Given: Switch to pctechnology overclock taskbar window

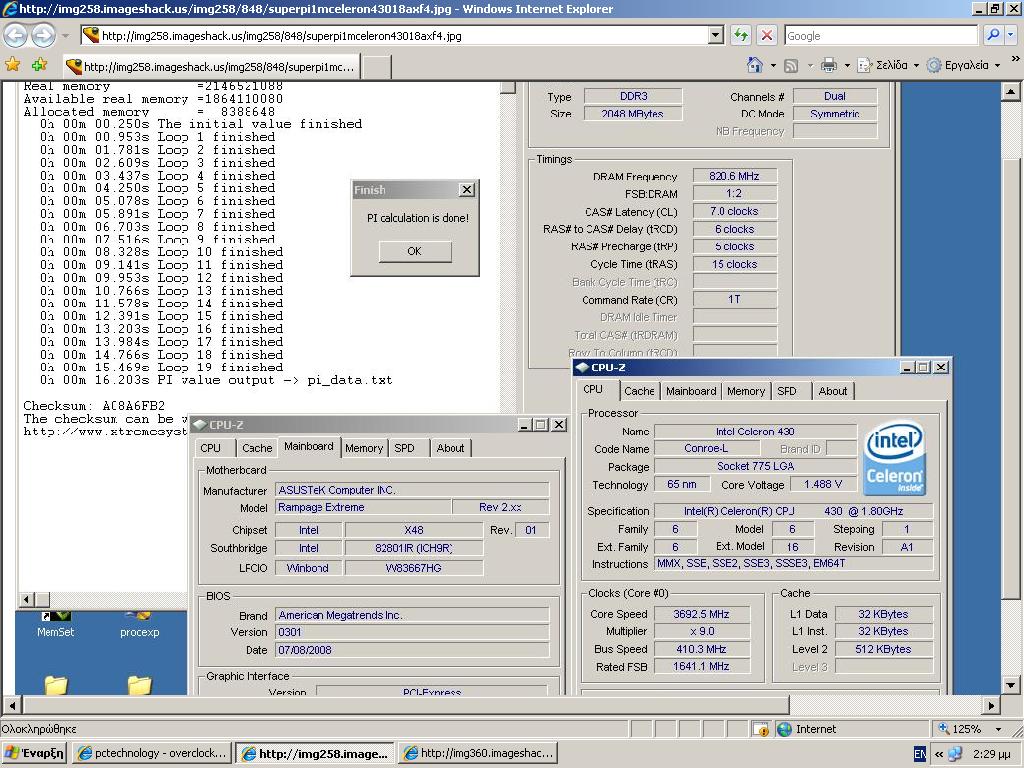Looking at the screenshot, I should pyautogui.click(x=152, y=753).
